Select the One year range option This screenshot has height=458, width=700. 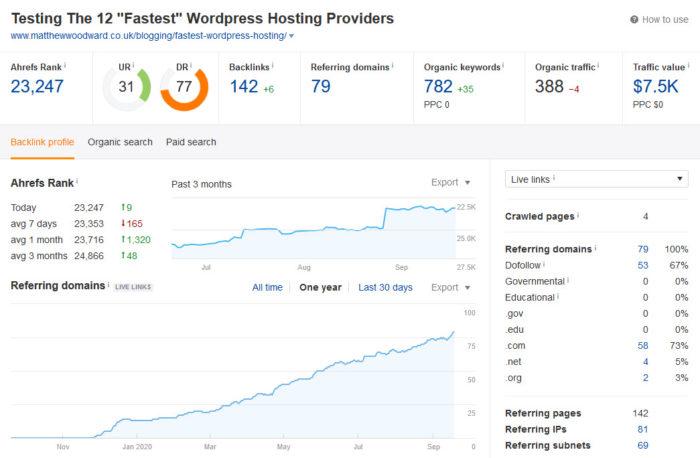(x=320, y=288)
